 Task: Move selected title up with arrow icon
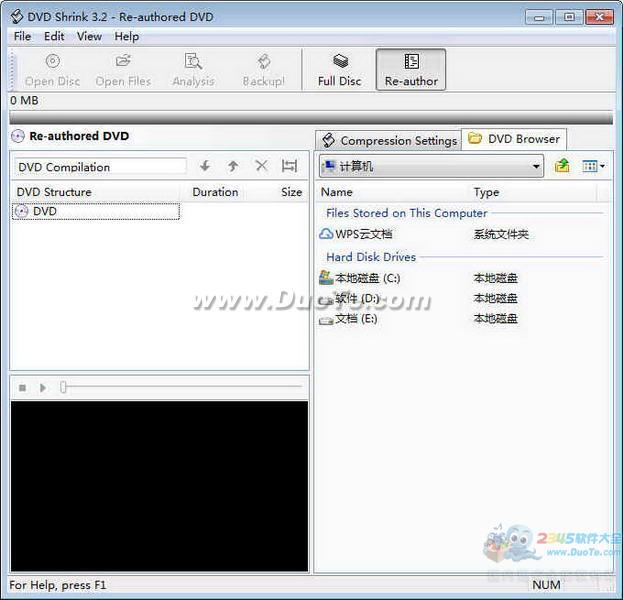pyautogui.click(x=233, y=166)
